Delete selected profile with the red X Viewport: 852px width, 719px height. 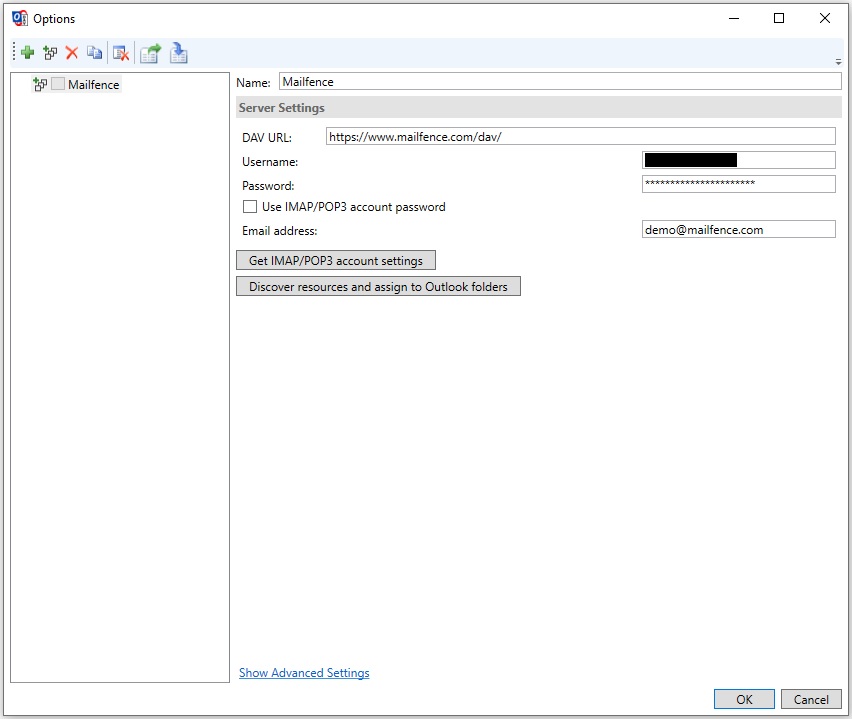pyautogui.click(x=72, y=53)
